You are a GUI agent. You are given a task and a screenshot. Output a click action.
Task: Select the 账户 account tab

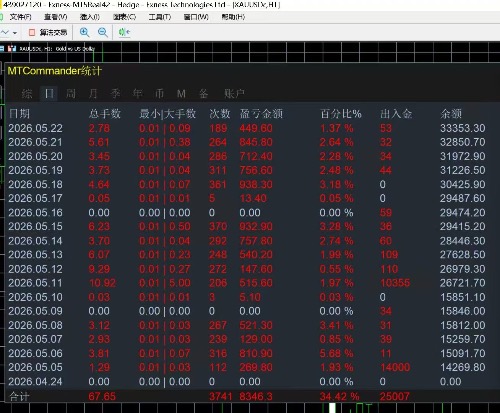pos(234,94)
